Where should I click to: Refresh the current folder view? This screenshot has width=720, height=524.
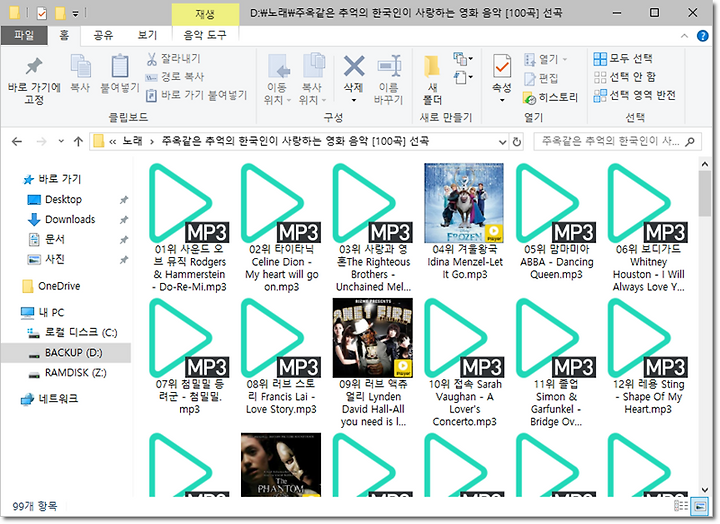point(517,142)
